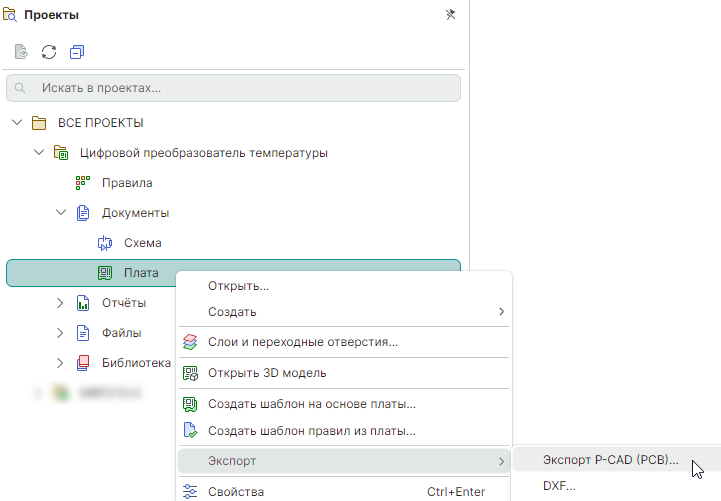Click the Файлы file icon

[x=83, y=333]
